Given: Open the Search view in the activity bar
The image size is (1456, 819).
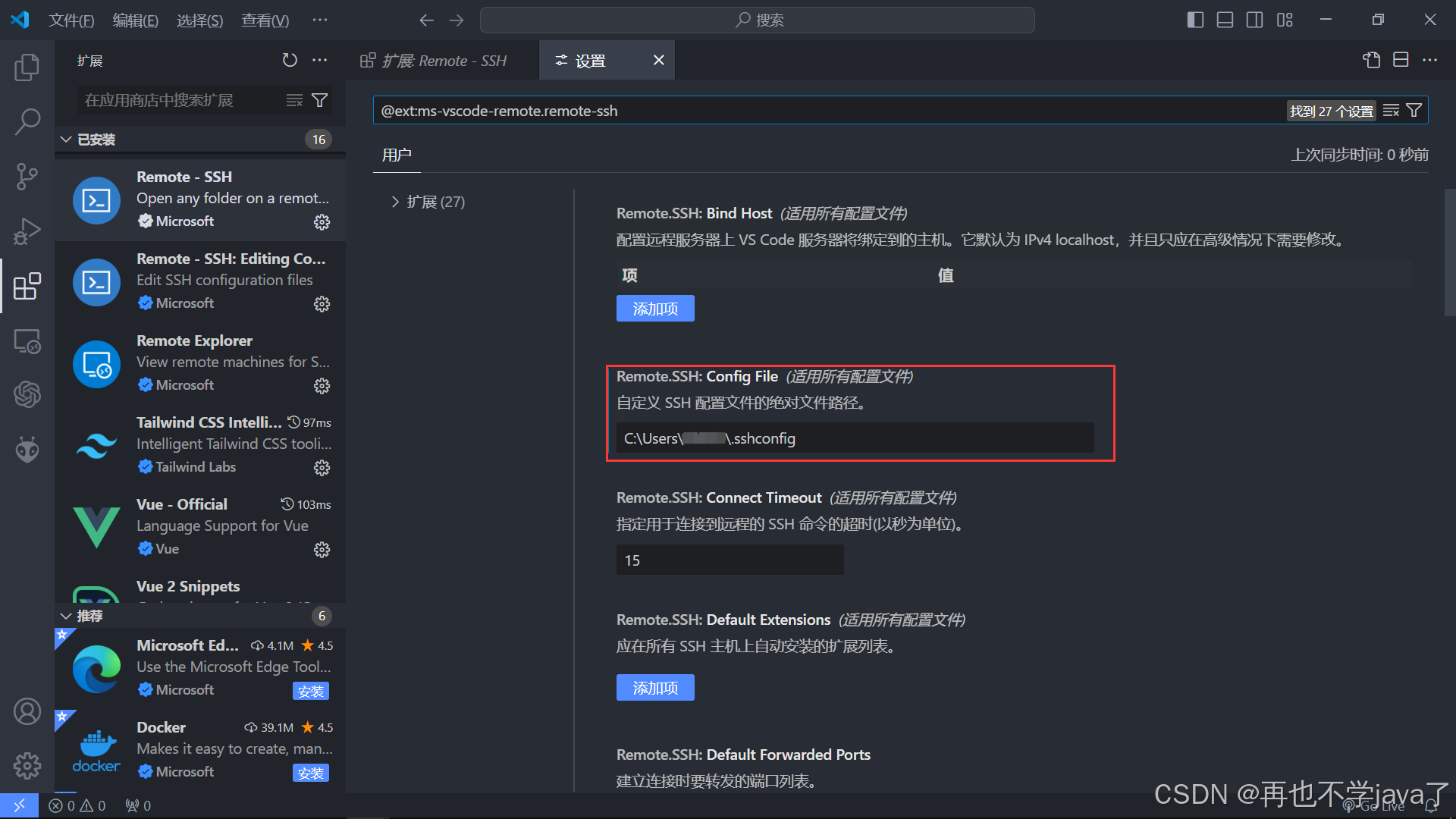Looking at the screenshot, I should point(27,121).
